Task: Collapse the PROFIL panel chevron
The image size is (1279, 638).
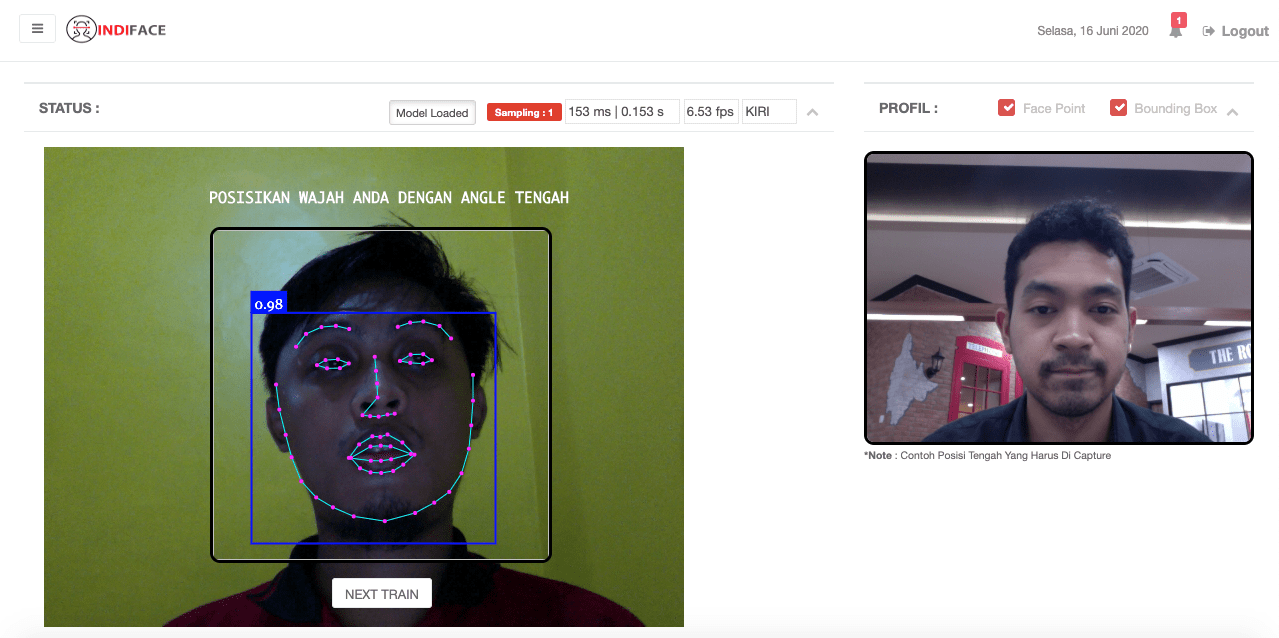Action: pos(1232,112)
